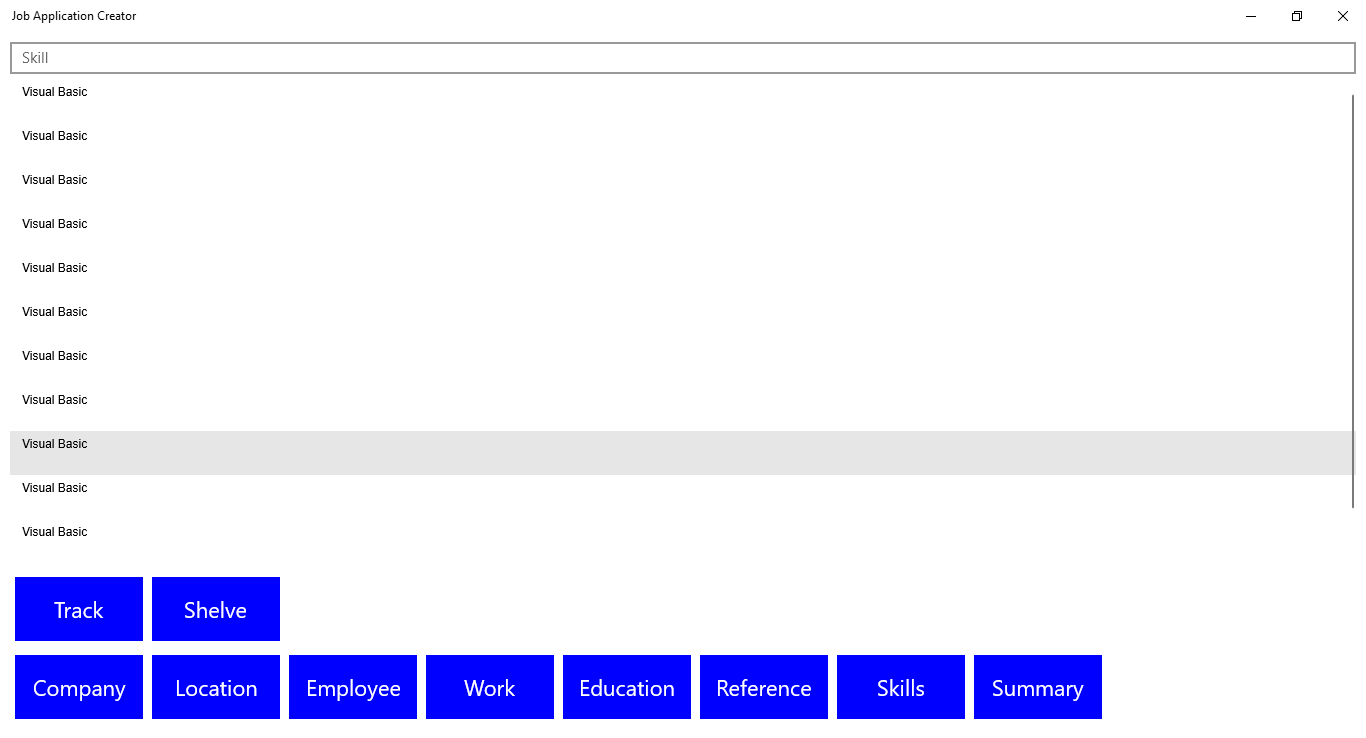Open the Location section
Image resolution: width=1366 pixels, height=738 pixels.
click(216, 687)
